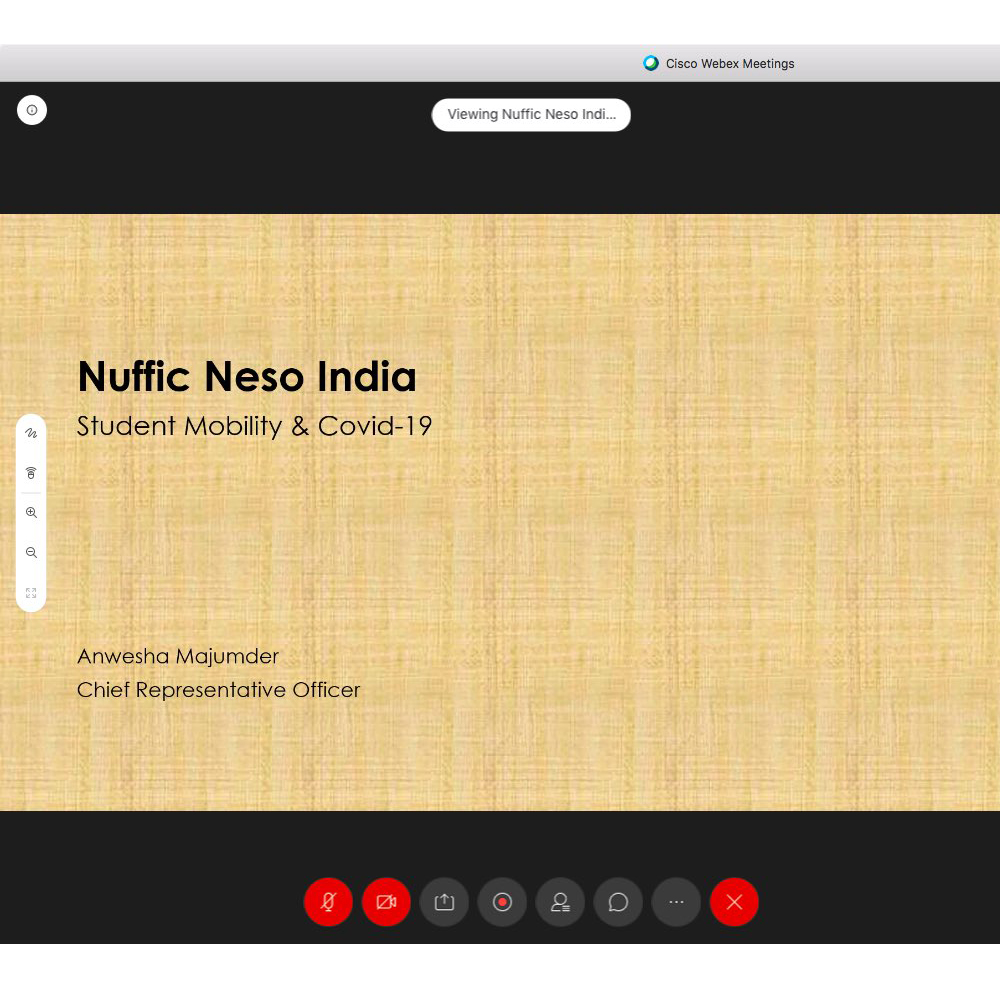Open the chat panel
The height and width of the screenshot is (1000, 1000).
(x=618, y=902)
